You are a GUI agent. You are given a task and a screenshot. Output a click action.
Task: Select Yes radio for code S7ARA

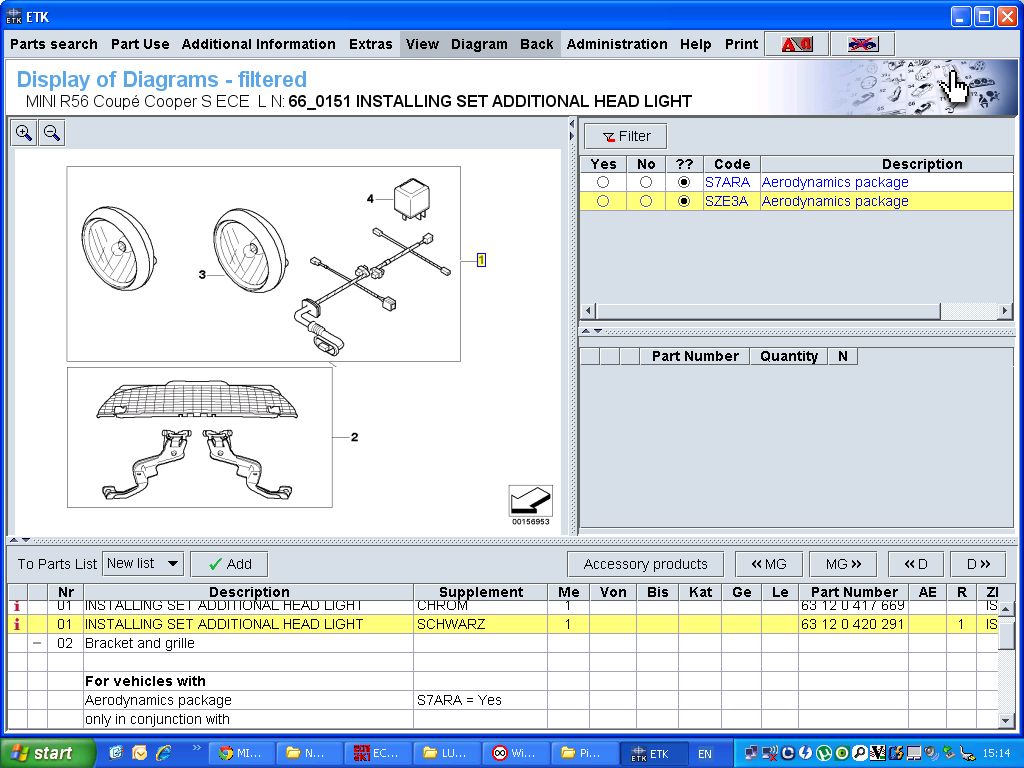pyautogui.click(x=603, y=182)
